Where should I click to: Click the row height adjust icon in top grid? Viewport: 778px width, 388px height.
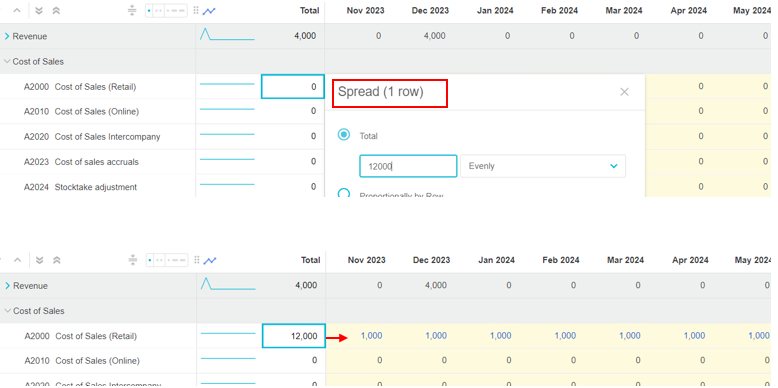click(131, 10)
